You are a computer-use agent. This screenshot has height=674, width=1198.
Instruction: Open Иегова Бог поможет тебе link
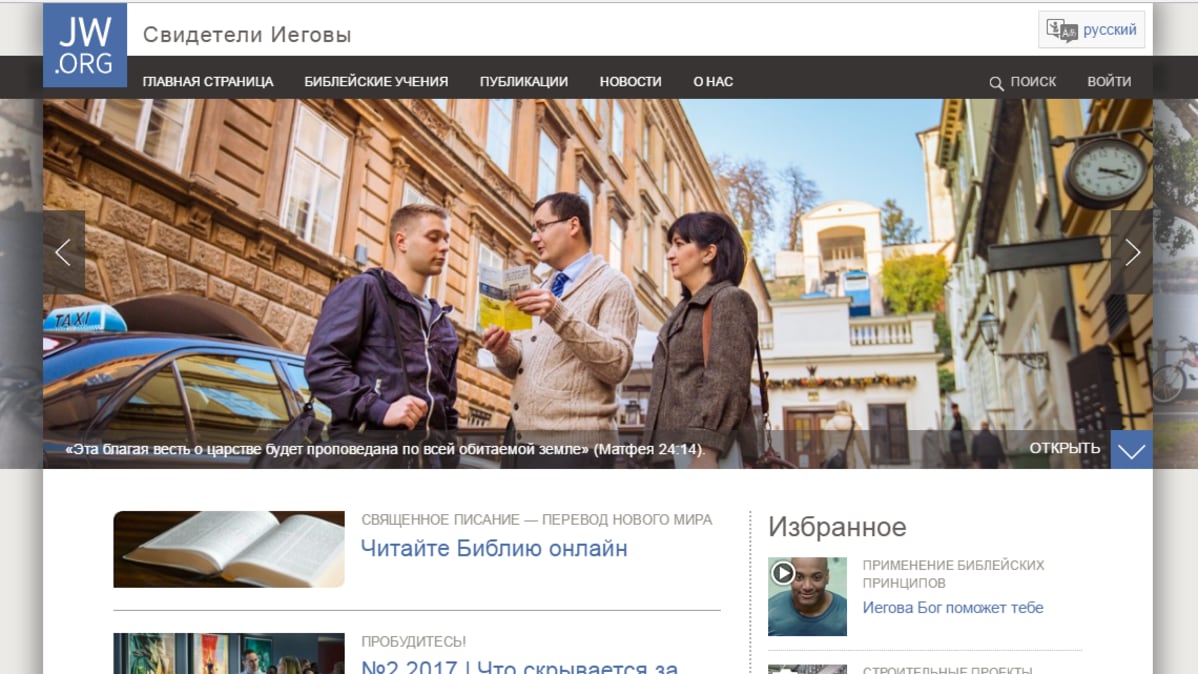[x=953, y=608]
